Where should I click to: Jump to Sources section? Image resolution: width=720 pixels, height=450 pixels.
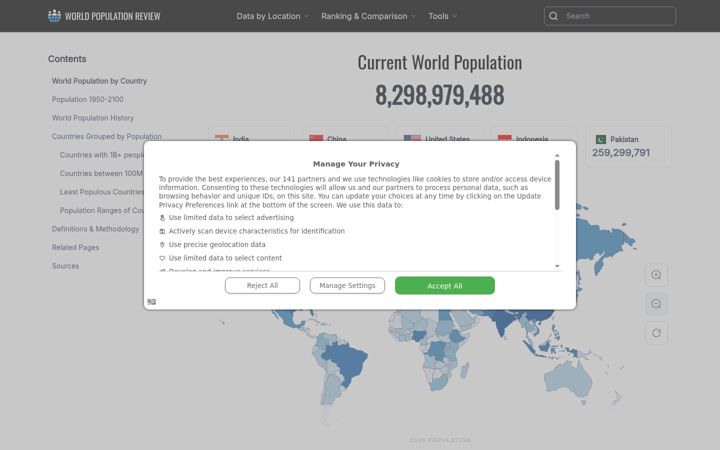(x=65, y=266)
